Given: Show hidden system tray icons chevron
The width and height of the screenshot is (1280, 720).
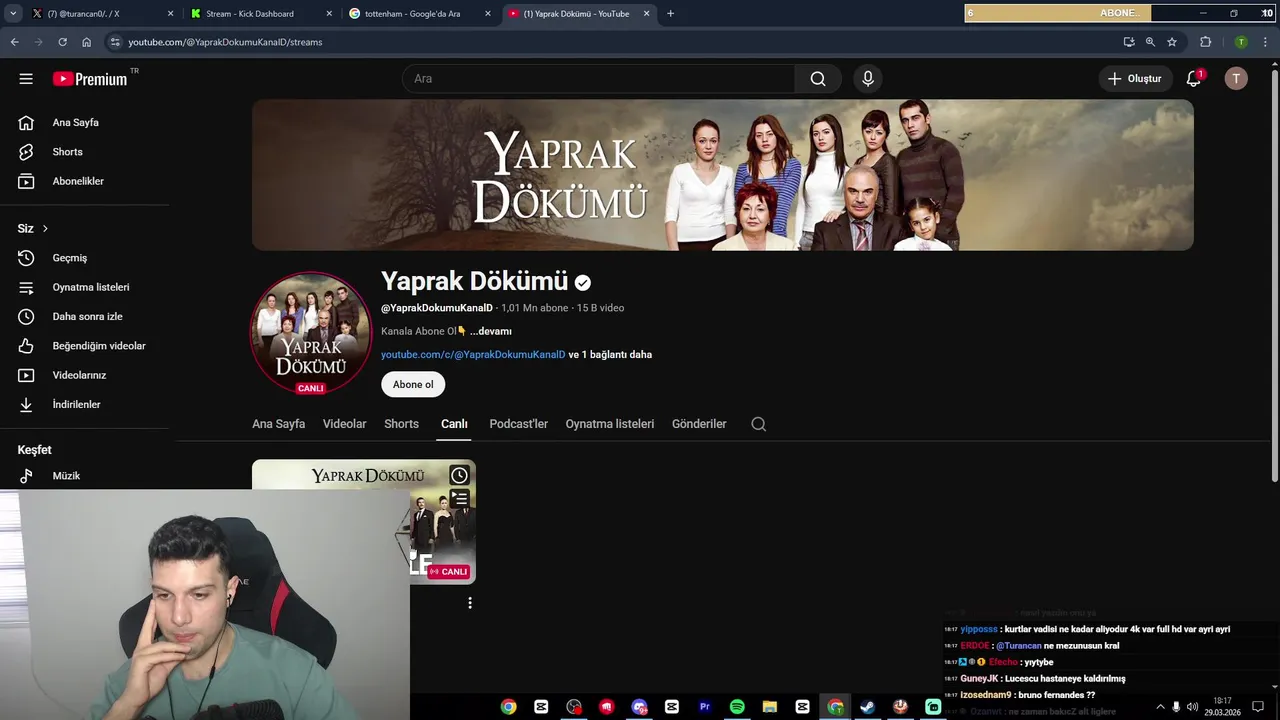Looking at the screenshot, I should click(1160, 707).
